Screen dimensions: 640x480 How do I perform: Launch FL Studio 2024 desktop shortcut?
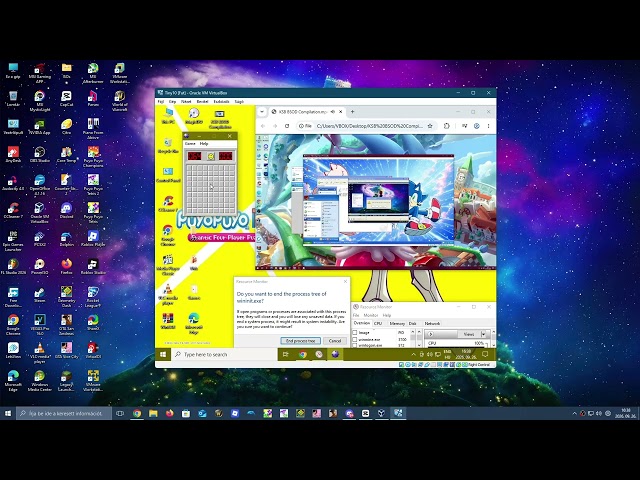[13, 267]
